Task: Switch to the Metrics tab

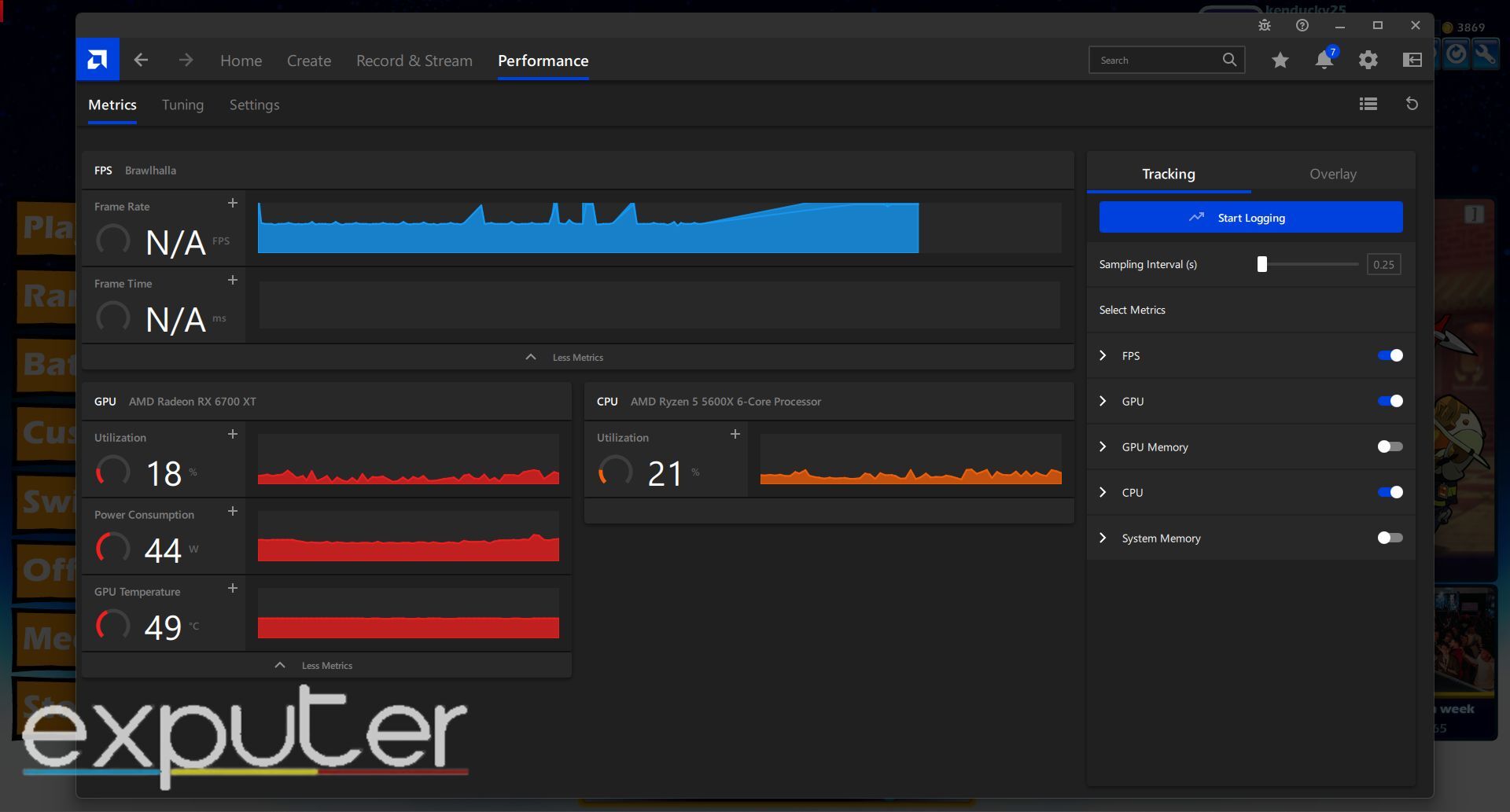Action: click(x=112, y=105)
